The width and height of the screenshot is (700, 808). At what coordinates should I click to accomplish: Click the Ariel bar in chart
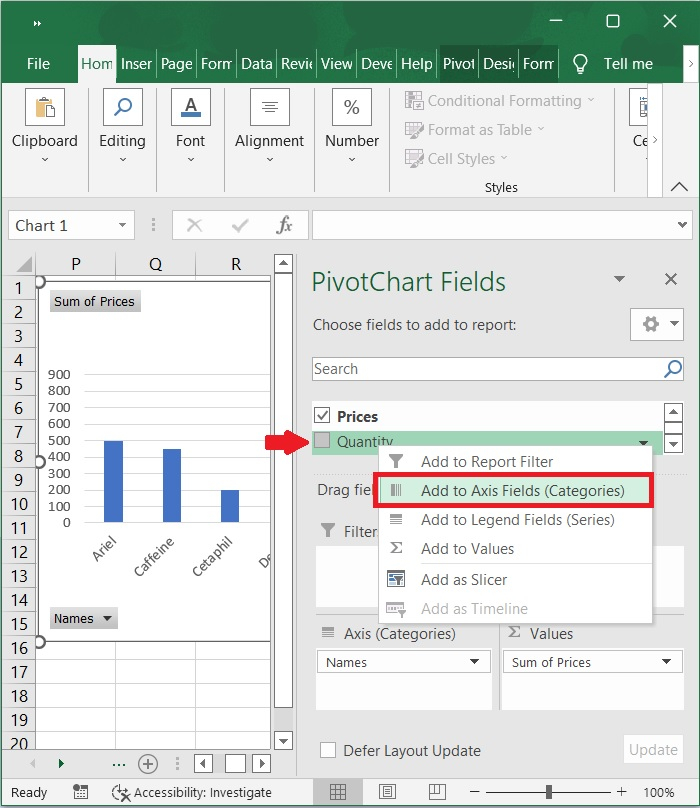[113, 481]
